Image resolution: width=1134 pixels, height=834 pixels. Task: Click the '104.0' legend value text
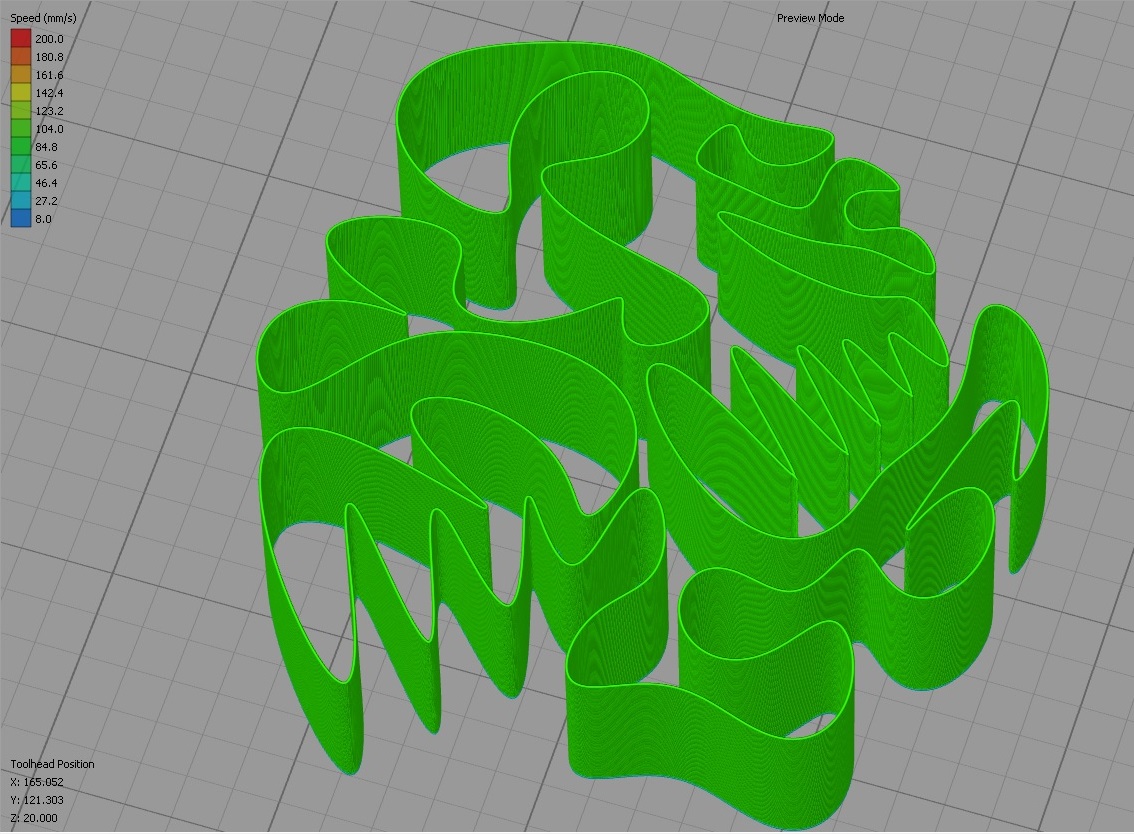[x=49, y=129]
